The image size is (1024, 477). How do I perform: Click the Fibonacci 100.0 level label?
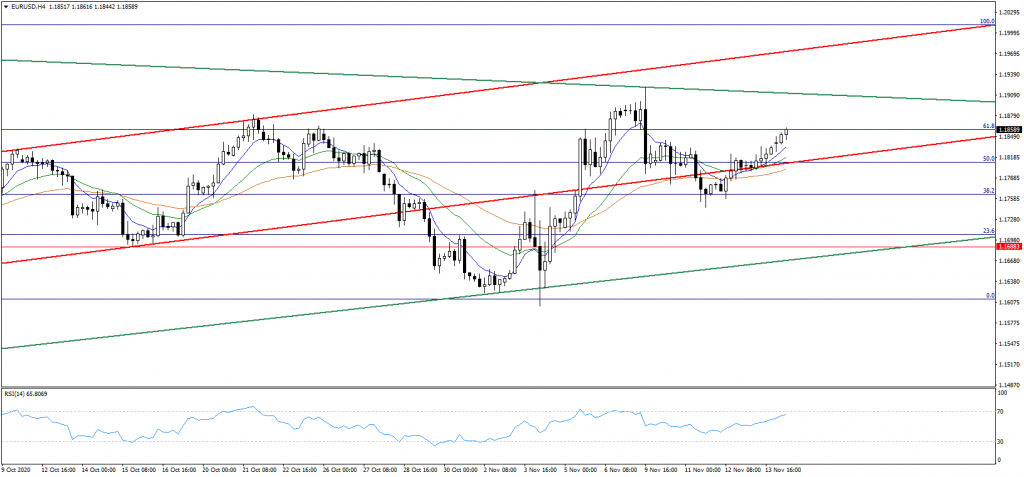pyautogui.click(x=986, y=20)
